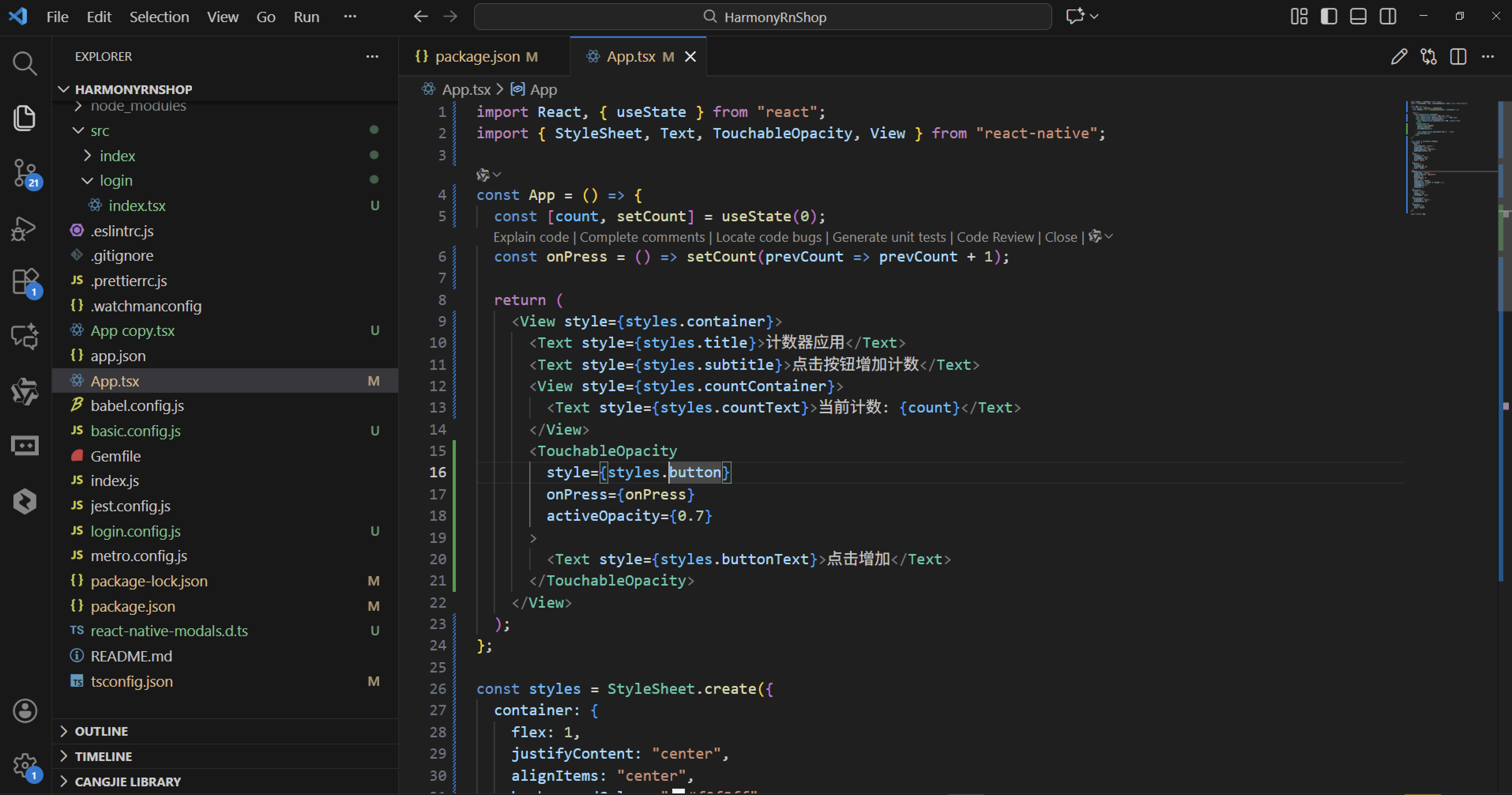Toggle the bottom panel visibility
Screen dimensions: 1512x795
(1358, 17)
